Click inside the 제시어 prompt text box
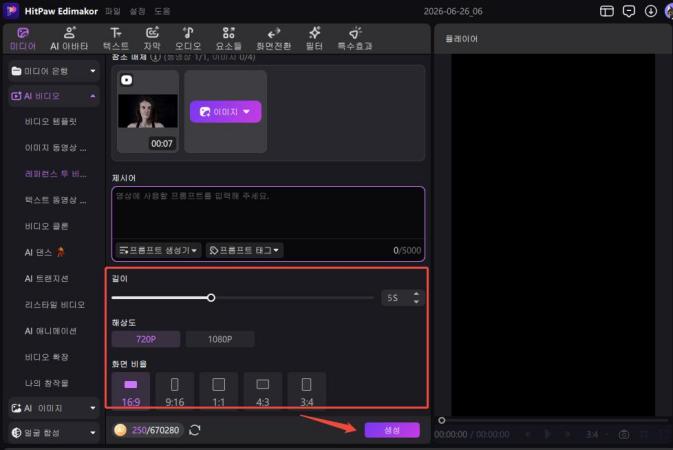Image resolution: width=673 pixels, height=450 pixels. point(268,213)
